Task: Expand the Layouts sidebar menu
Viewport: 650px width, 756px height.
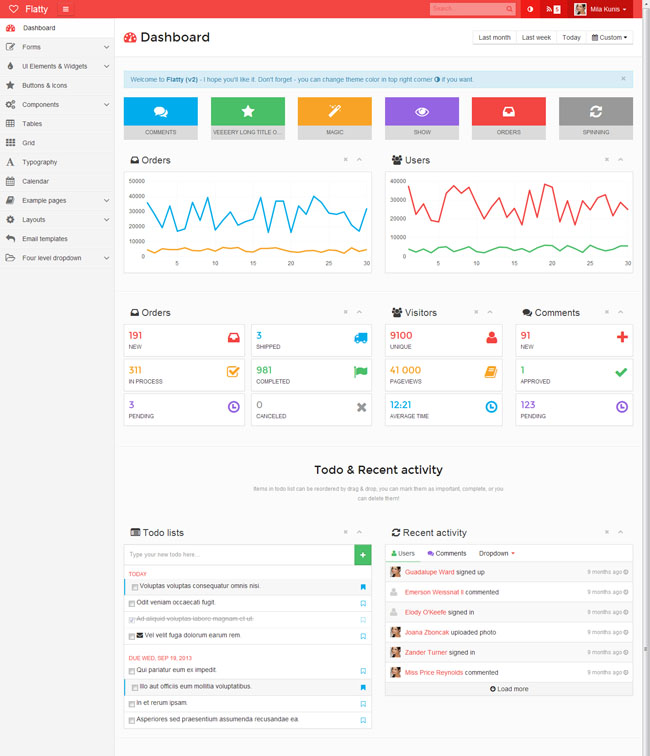Action: [57, 219]
